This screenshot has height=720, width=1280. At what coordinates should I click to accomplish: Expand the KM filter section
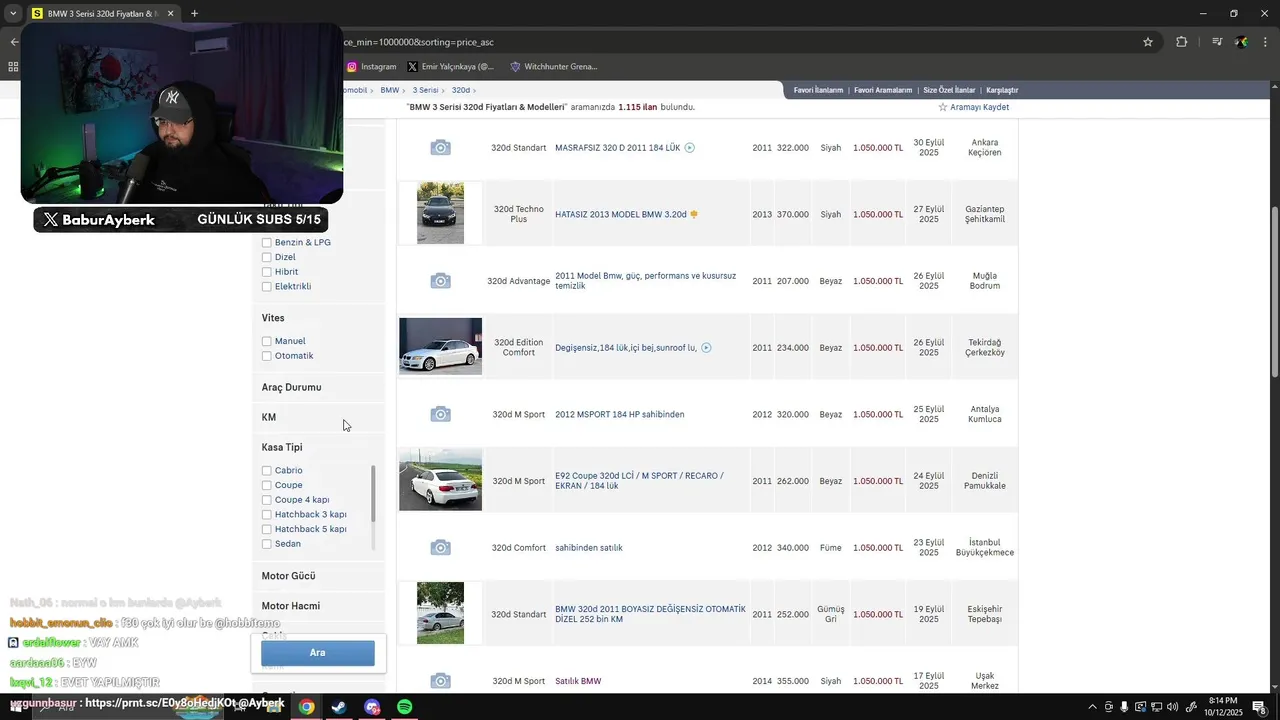pyautogui.click(x=269, y=417)
